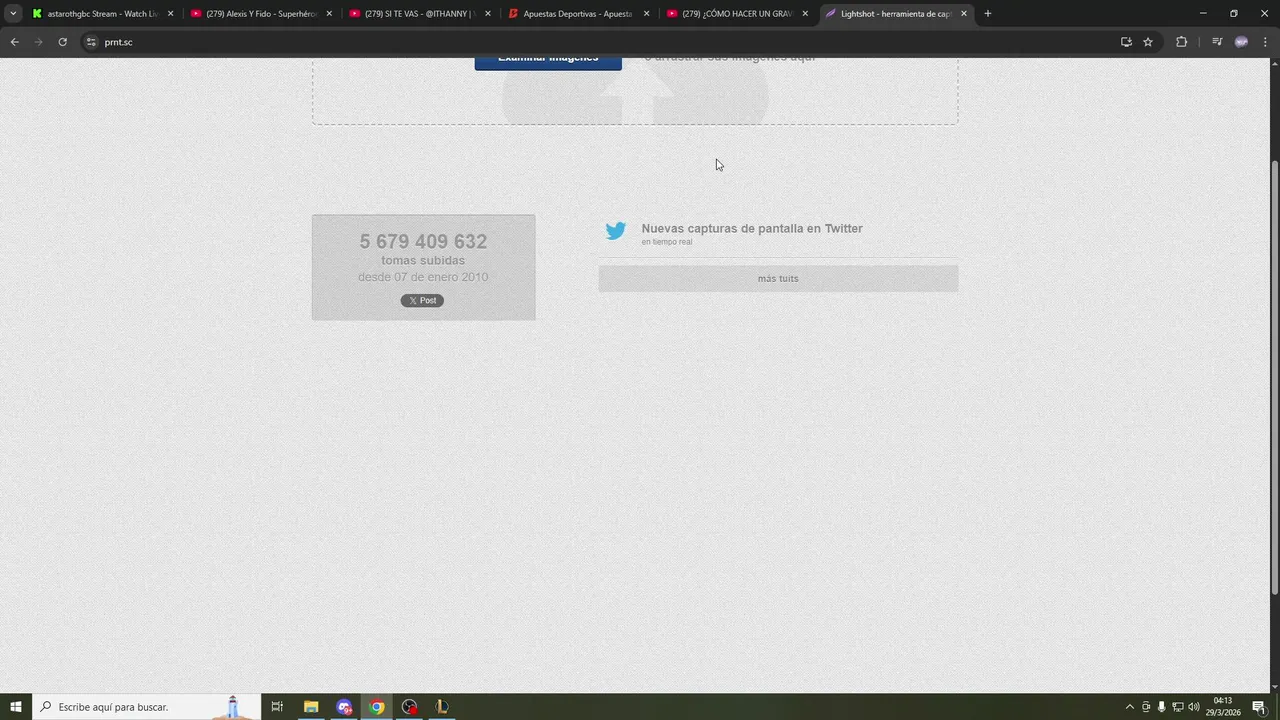Open the OBS Studio taskbar icon
This screenshot has height=720, width=1280.
409,707
